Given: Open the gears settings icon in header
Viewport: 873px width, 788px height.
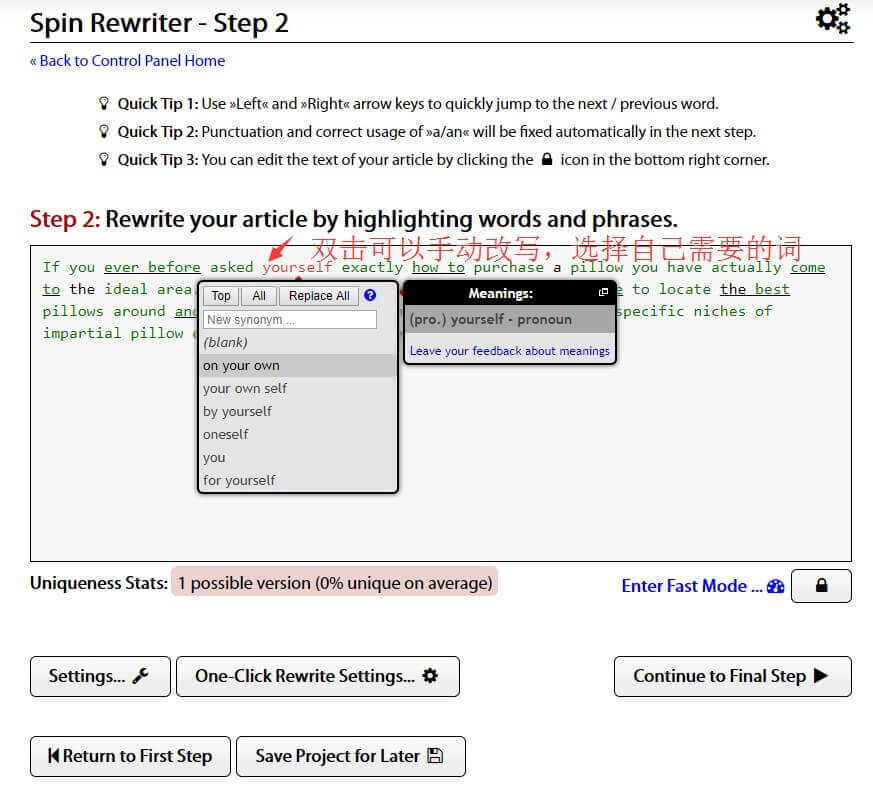Looking at the screenshot, I should click(833, 19).
